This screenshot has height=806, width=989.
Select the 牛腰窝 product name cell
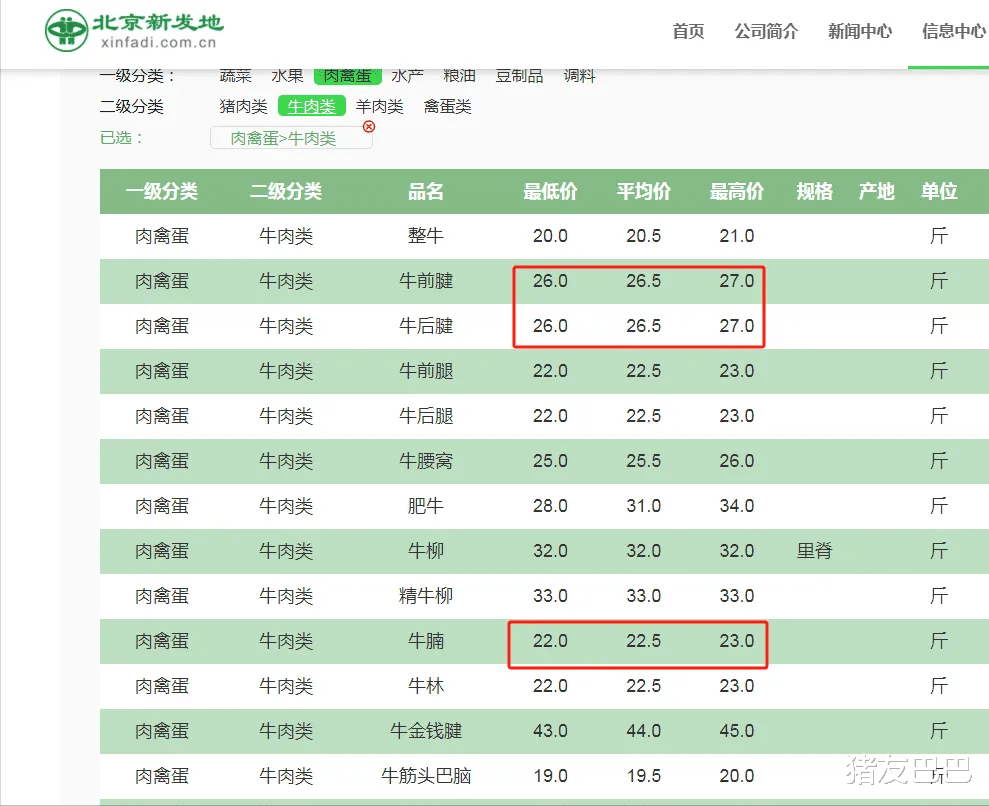(x=426, y=461)
